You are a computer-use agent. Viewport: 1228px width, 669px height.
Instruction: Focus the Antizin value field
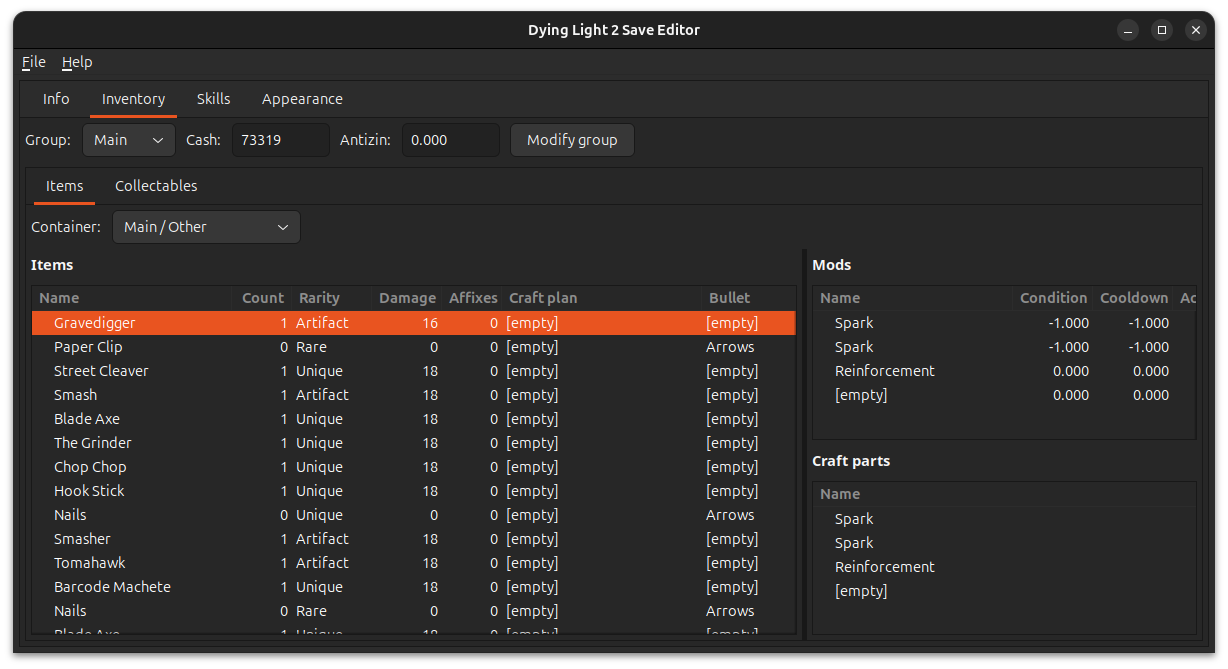450,140
